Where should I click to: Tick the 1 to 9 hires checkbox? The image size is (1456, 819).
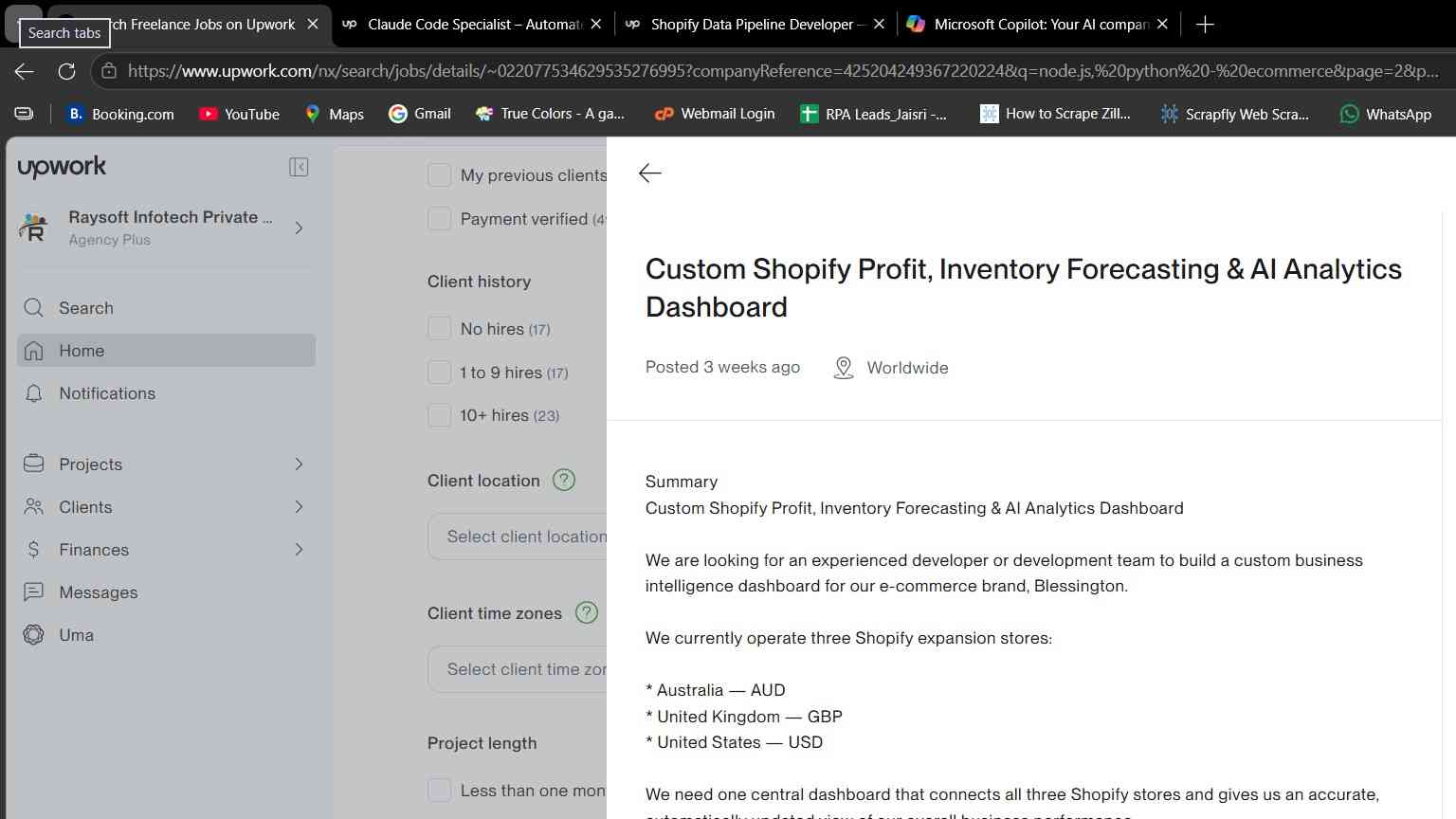[439, 373]
